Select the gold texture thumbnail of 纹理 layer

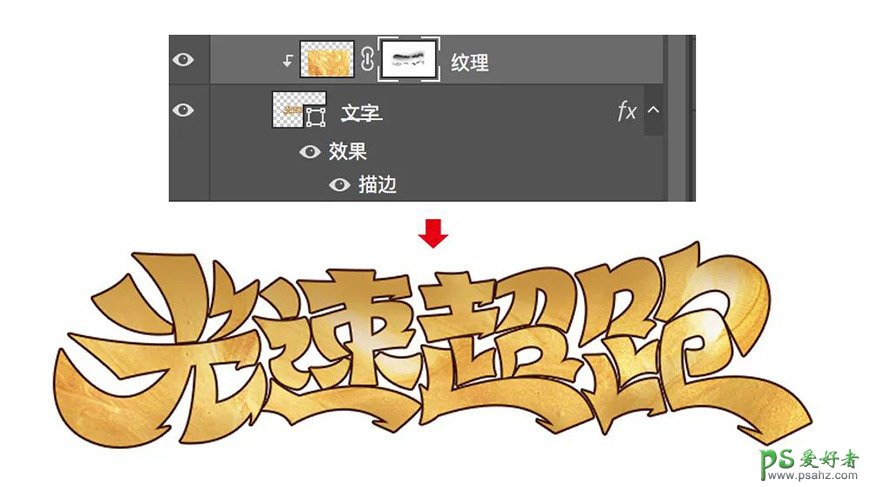pos(327,59)
